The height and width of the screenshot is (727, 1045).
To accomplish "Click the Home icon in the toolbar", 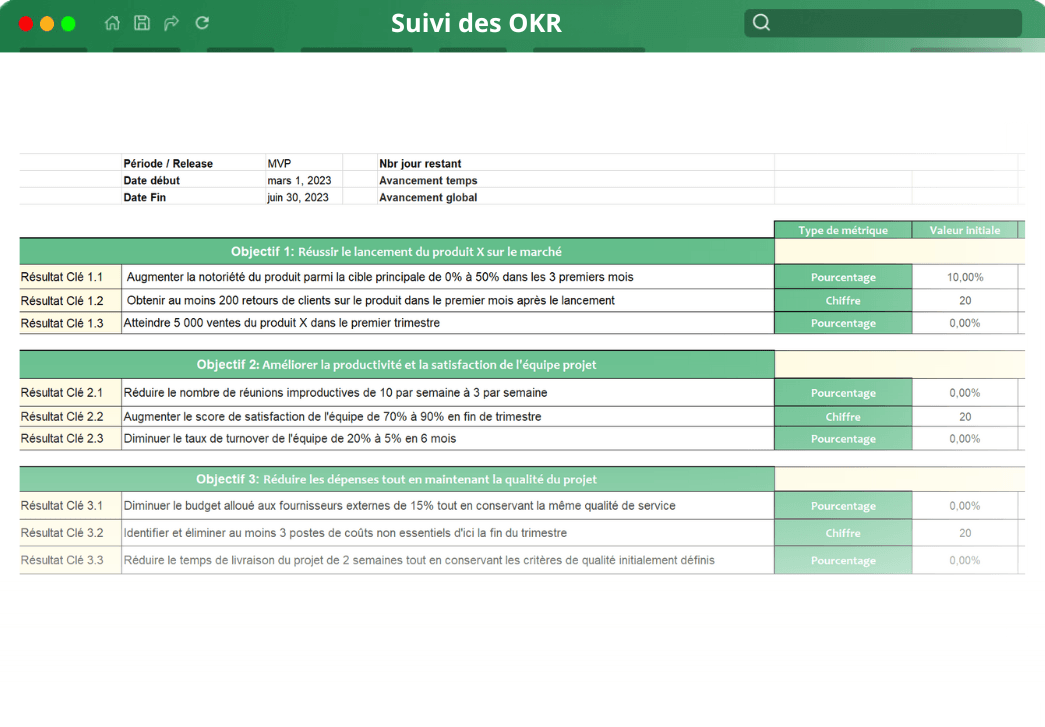I will coord(112,22).
